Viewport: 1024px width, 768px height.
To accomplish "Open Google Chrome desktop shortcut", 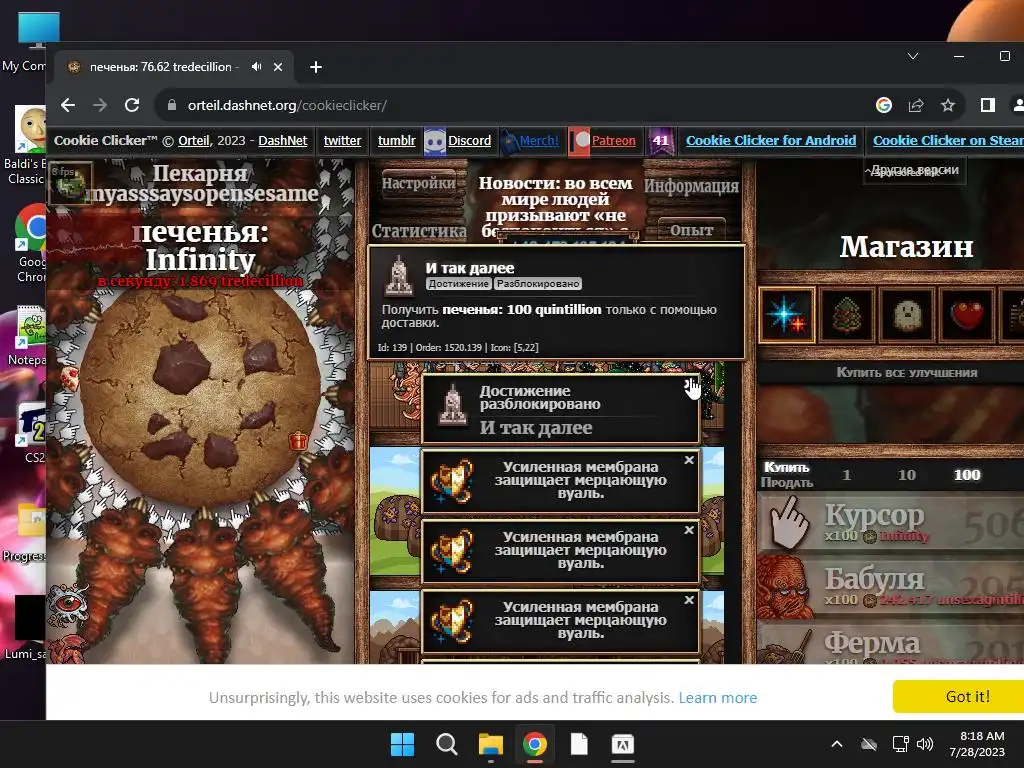I will [31, 244].
